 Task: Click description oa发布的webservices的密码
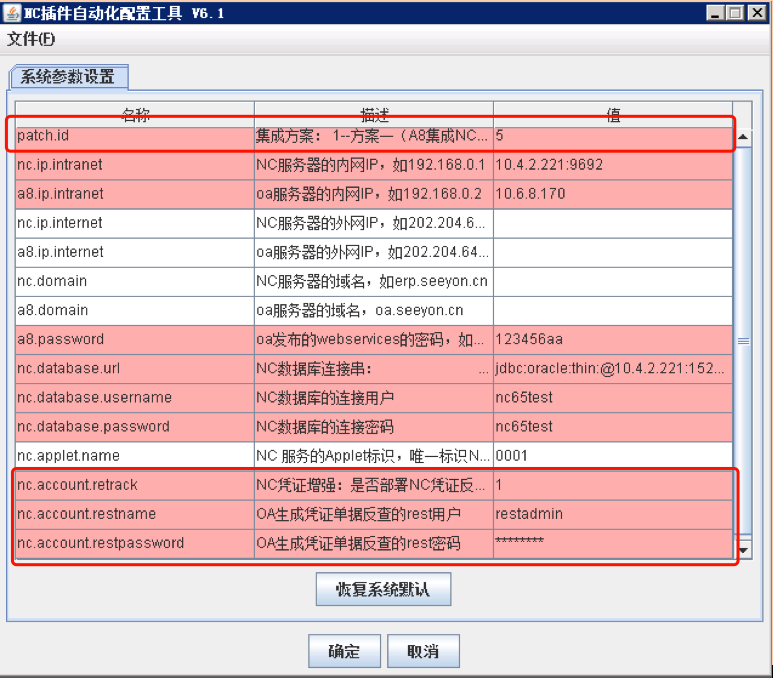[374, 340]
